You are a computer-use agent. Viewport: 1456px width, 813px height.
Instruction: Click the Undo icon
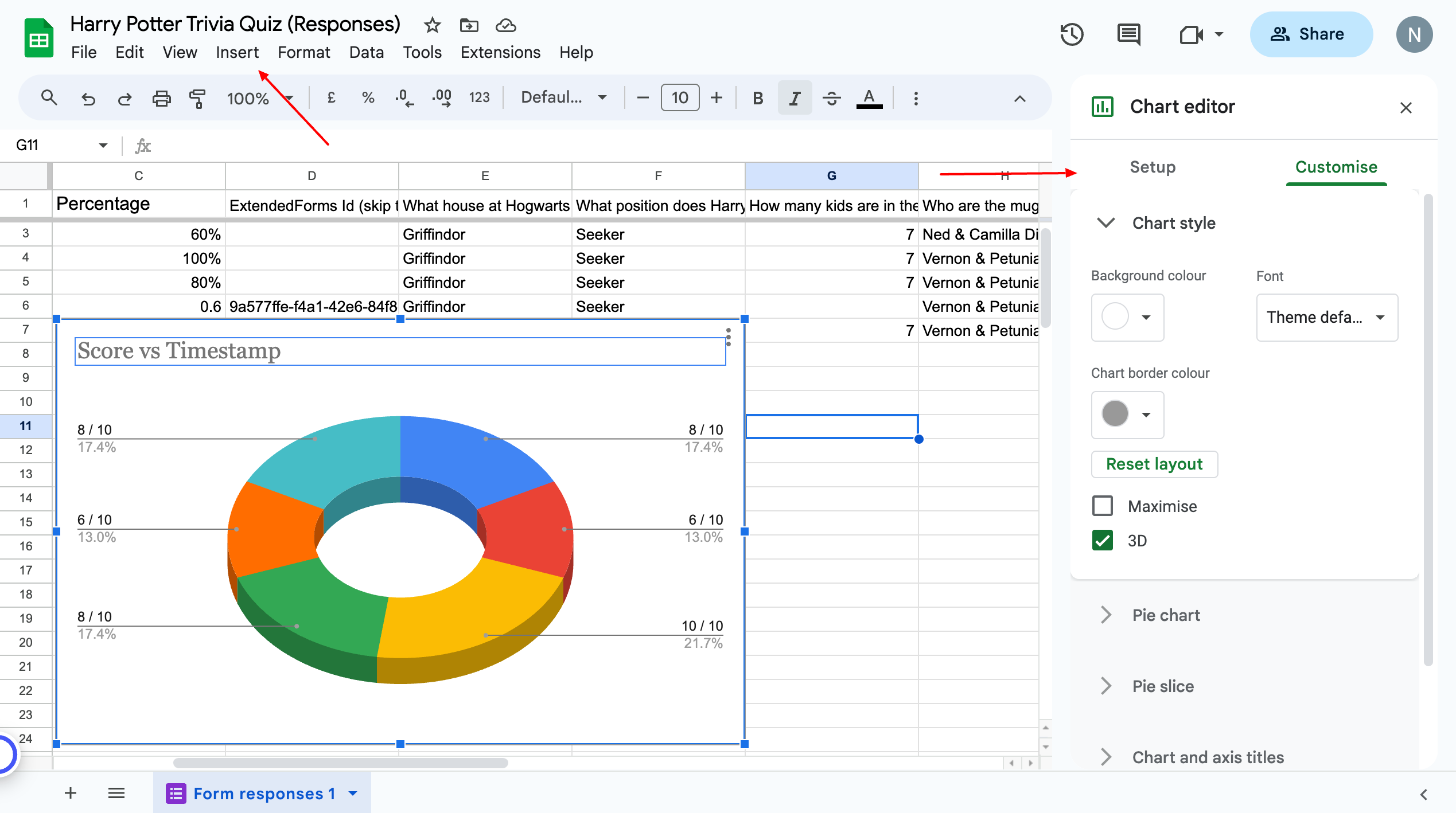pyautogui.click(x=87, y=97)
